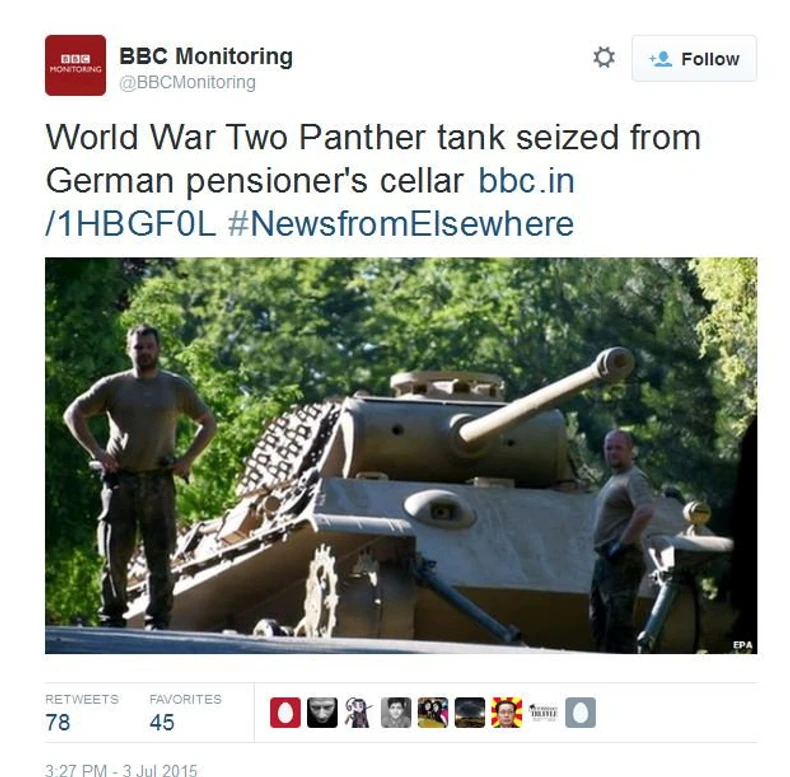Click the red and yellow sunburst avatar
The image size is (790, 777).
coord(507,713)
